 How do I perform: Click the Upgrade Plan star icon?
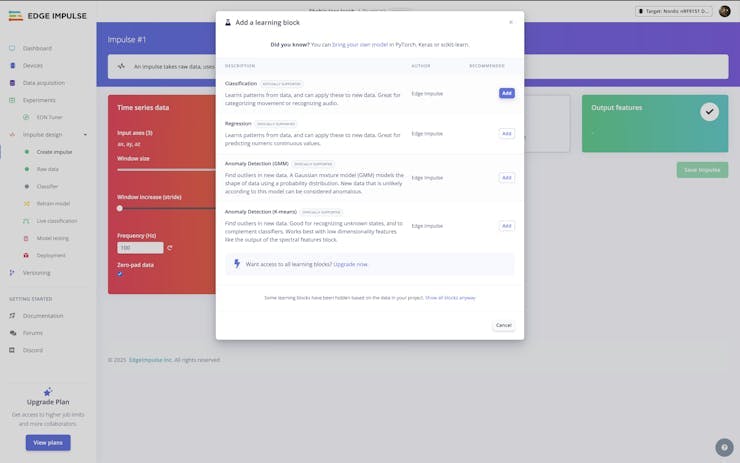tap(47, 392)
